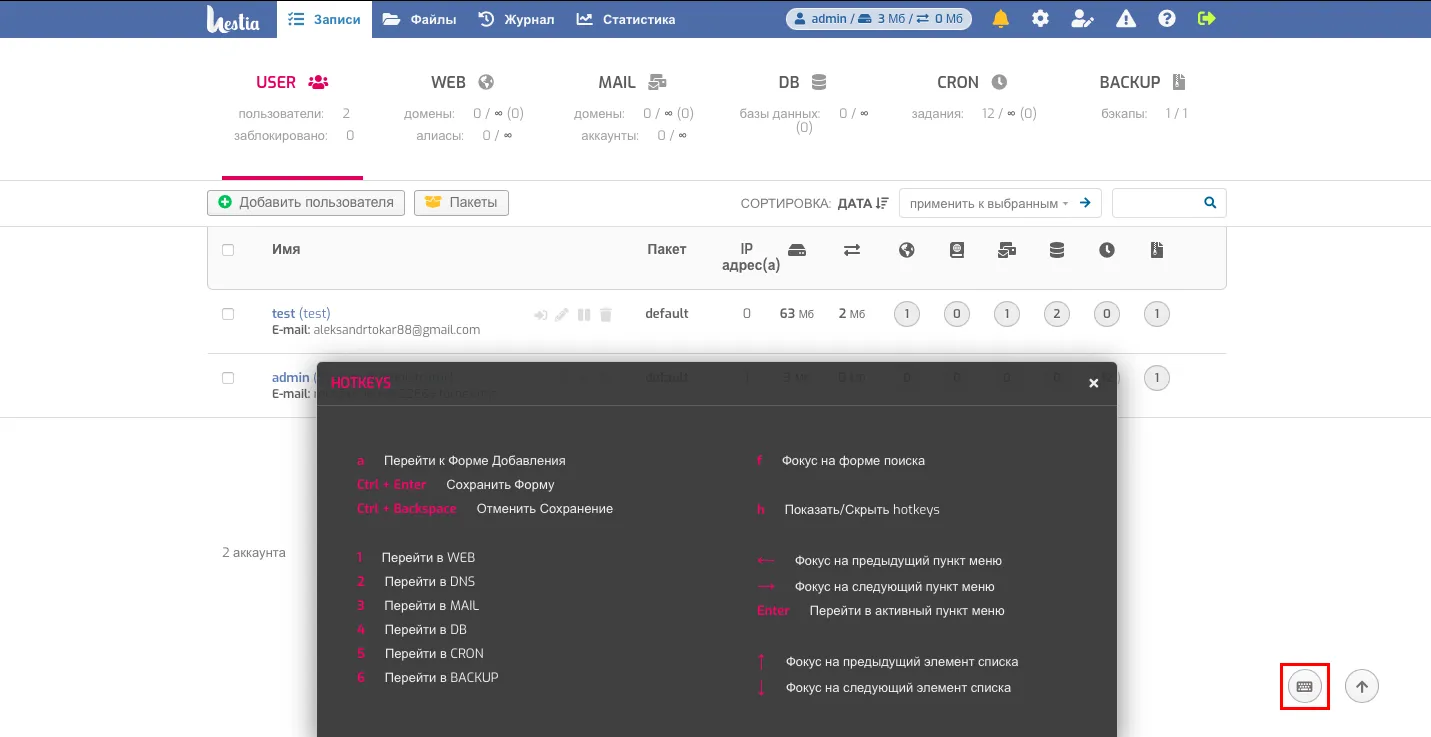Select the admin user checkbox

228,378
